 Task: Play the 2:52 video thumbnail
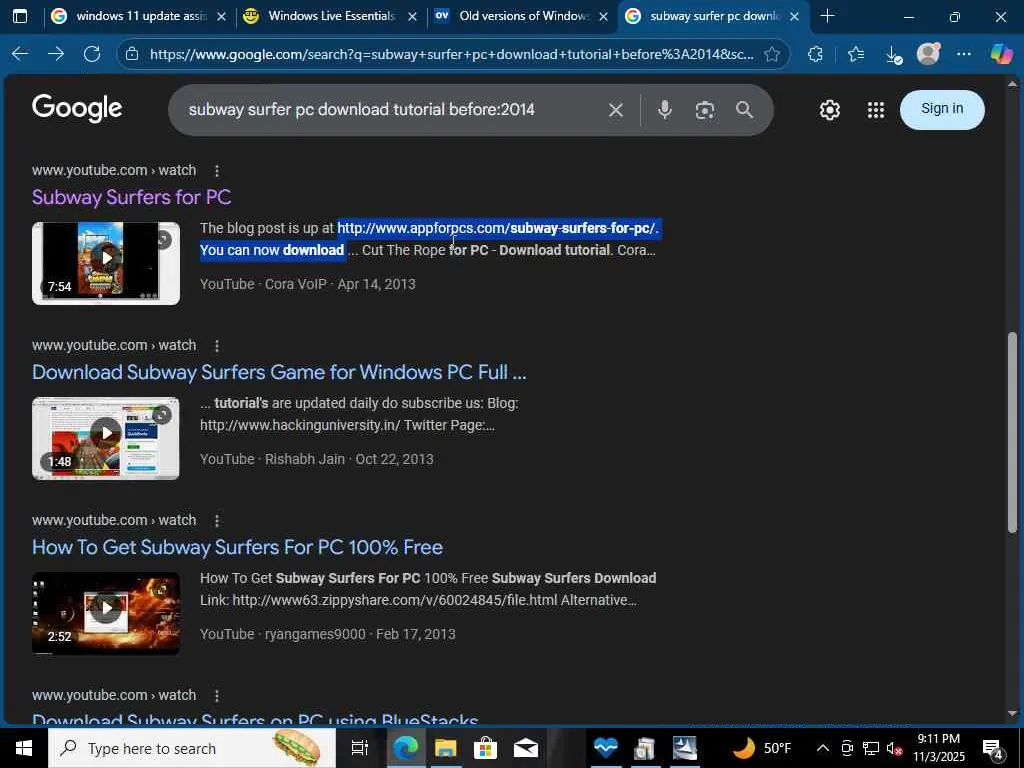pos(106,613)
